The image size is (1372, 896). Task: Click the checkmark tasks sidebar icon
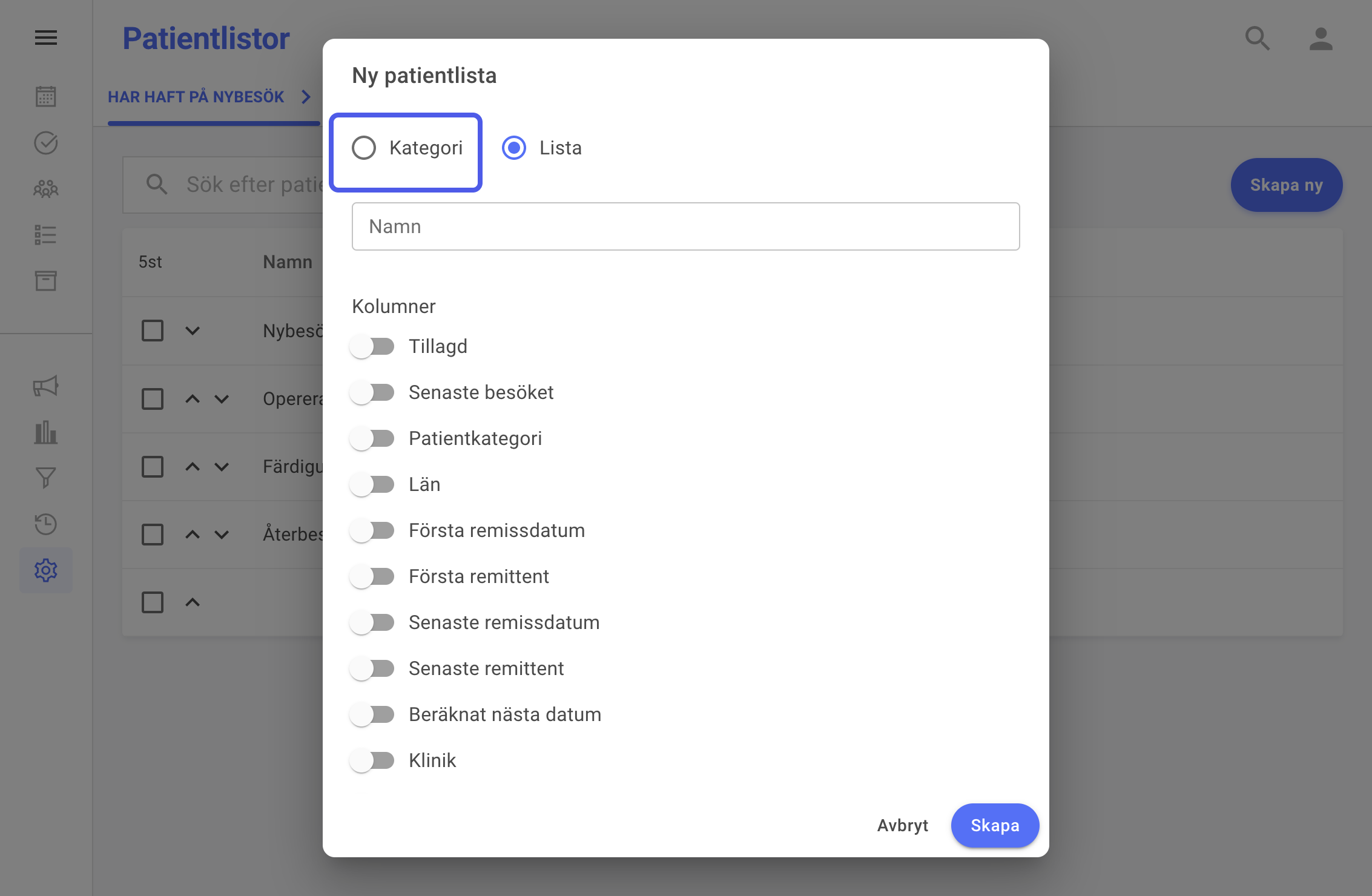(x=46, y=143)
